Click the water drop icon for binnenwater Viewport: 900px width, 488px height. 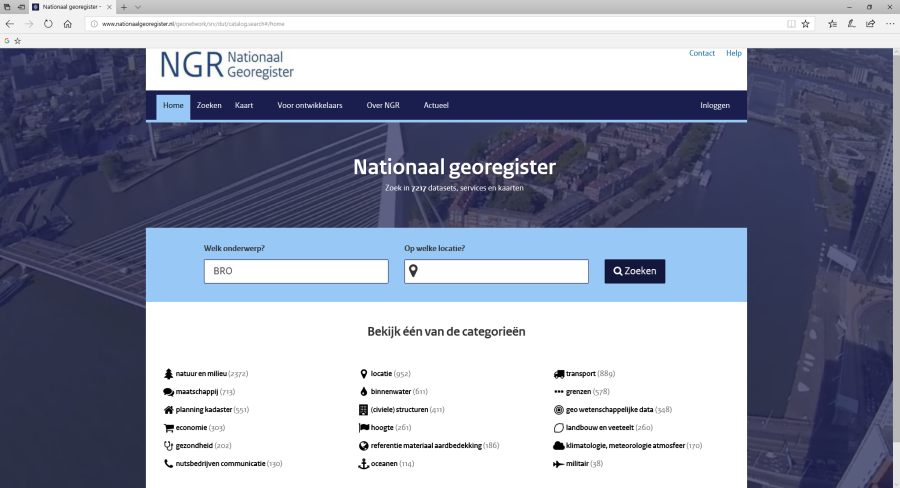coord(363,392)
